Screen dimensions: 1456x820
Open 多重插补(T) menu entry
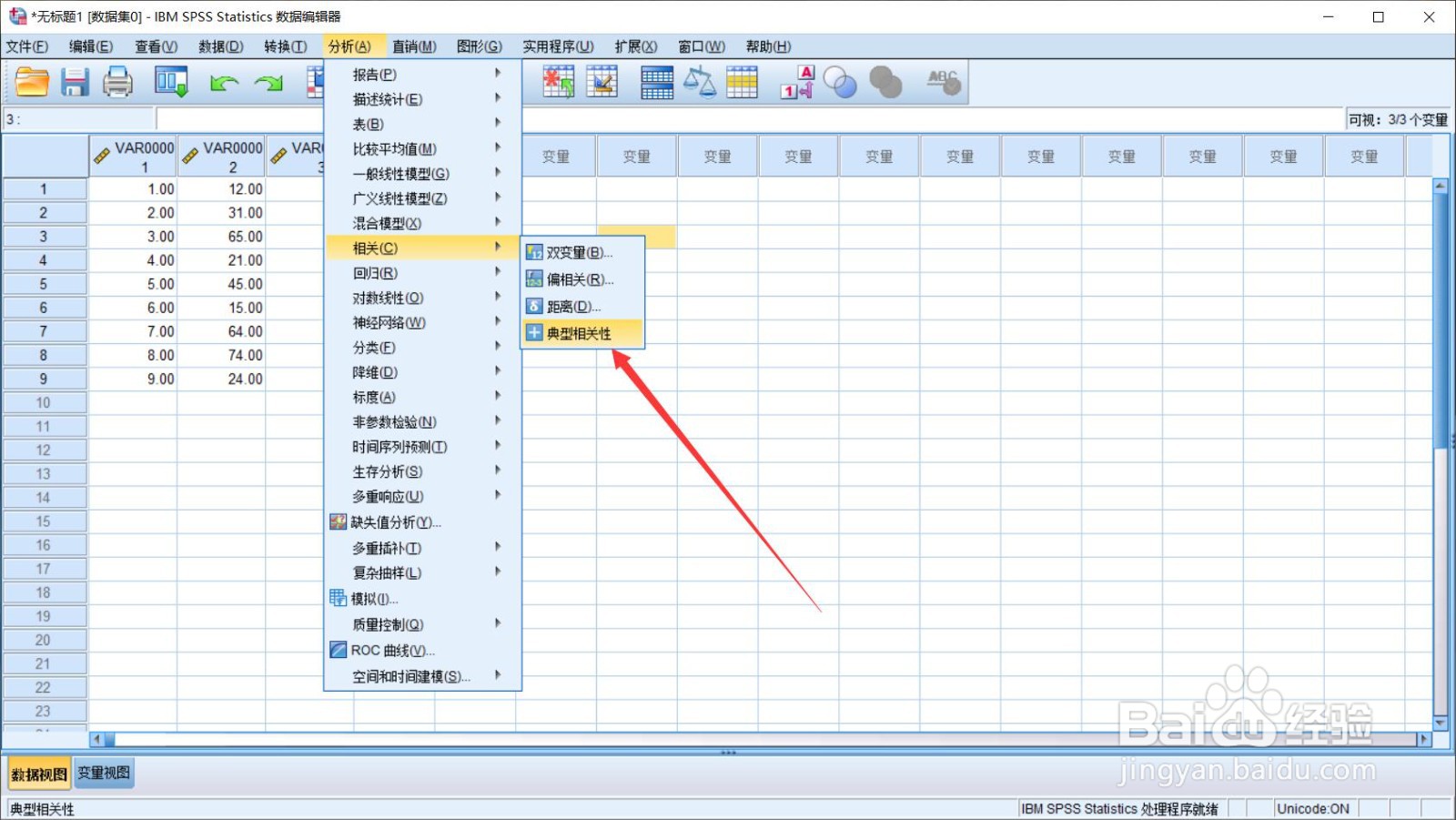click(x=422, y=549)
